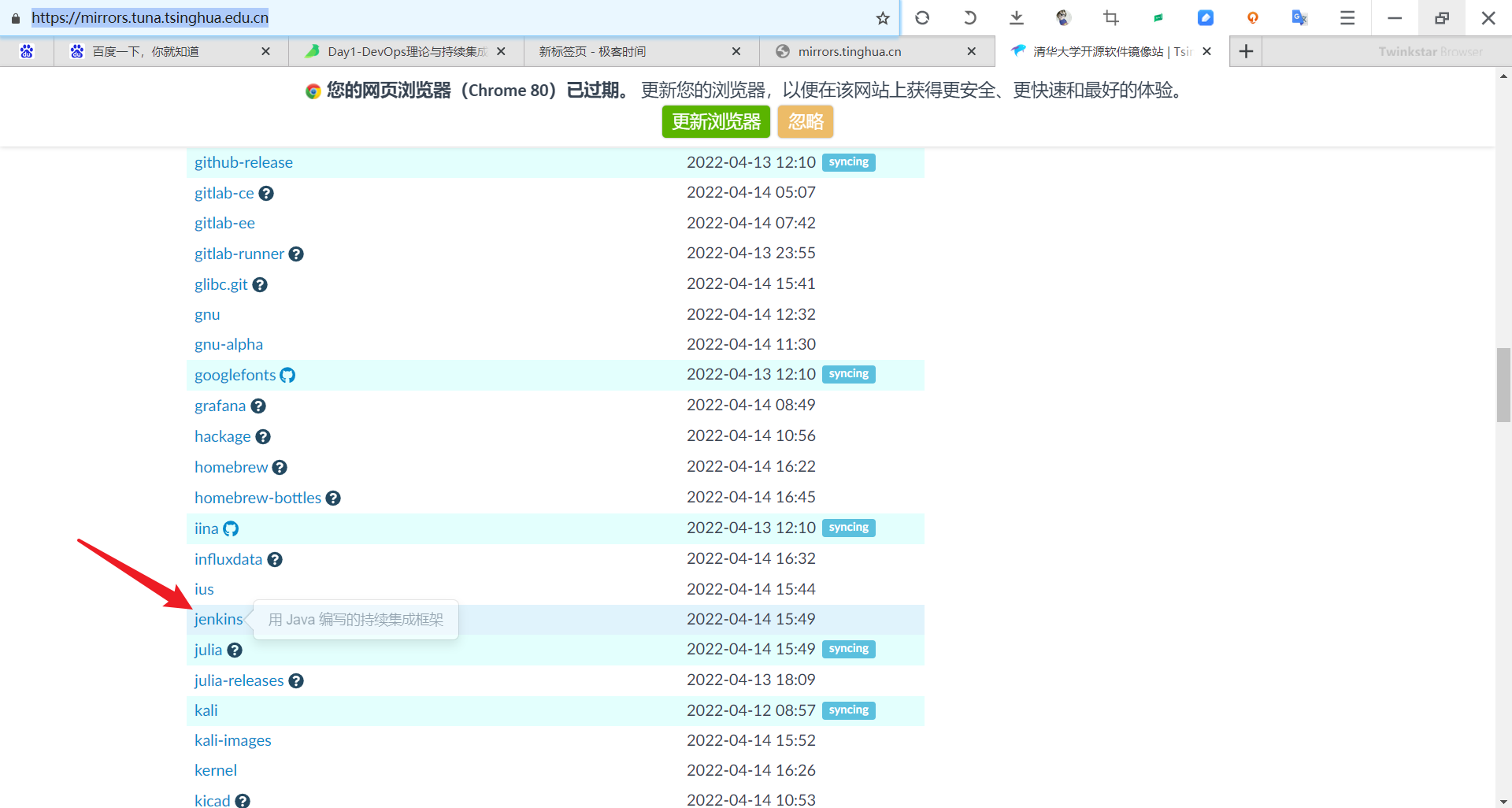The height and width of the screenshot is (808, 1512).
Task: Open the gnu mirror link
Action: (207, 314)
